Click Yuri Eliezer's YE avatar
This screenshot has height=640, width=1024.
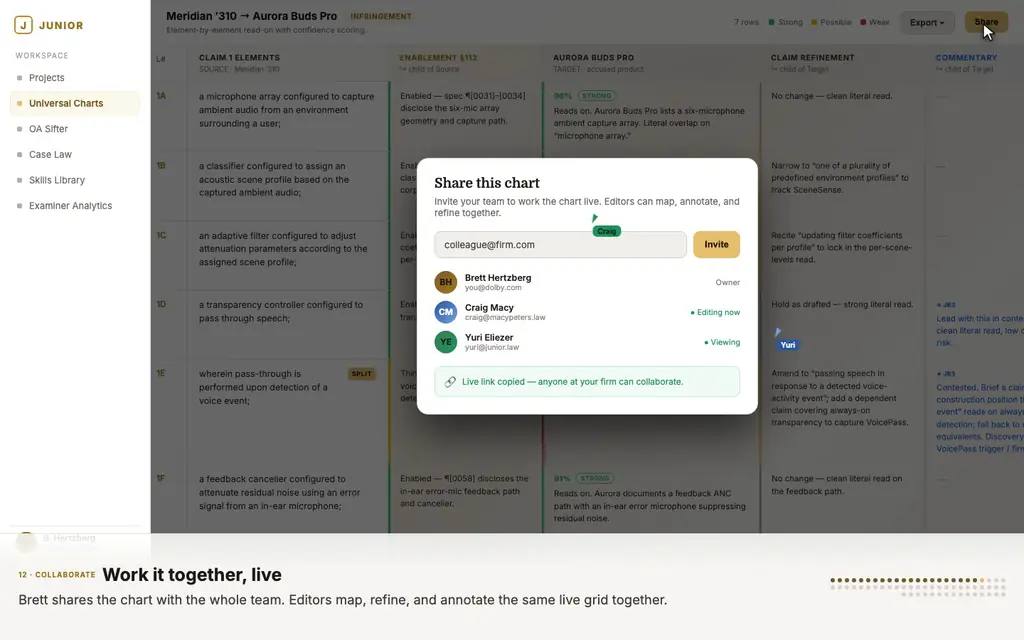(x=445, y=342)
